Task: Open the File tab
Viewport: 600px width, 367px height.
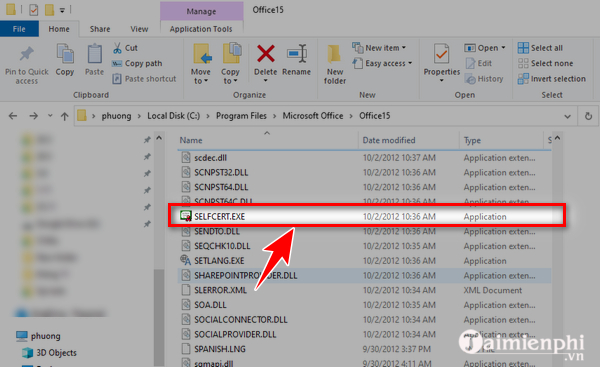Action: coord(19,29)
